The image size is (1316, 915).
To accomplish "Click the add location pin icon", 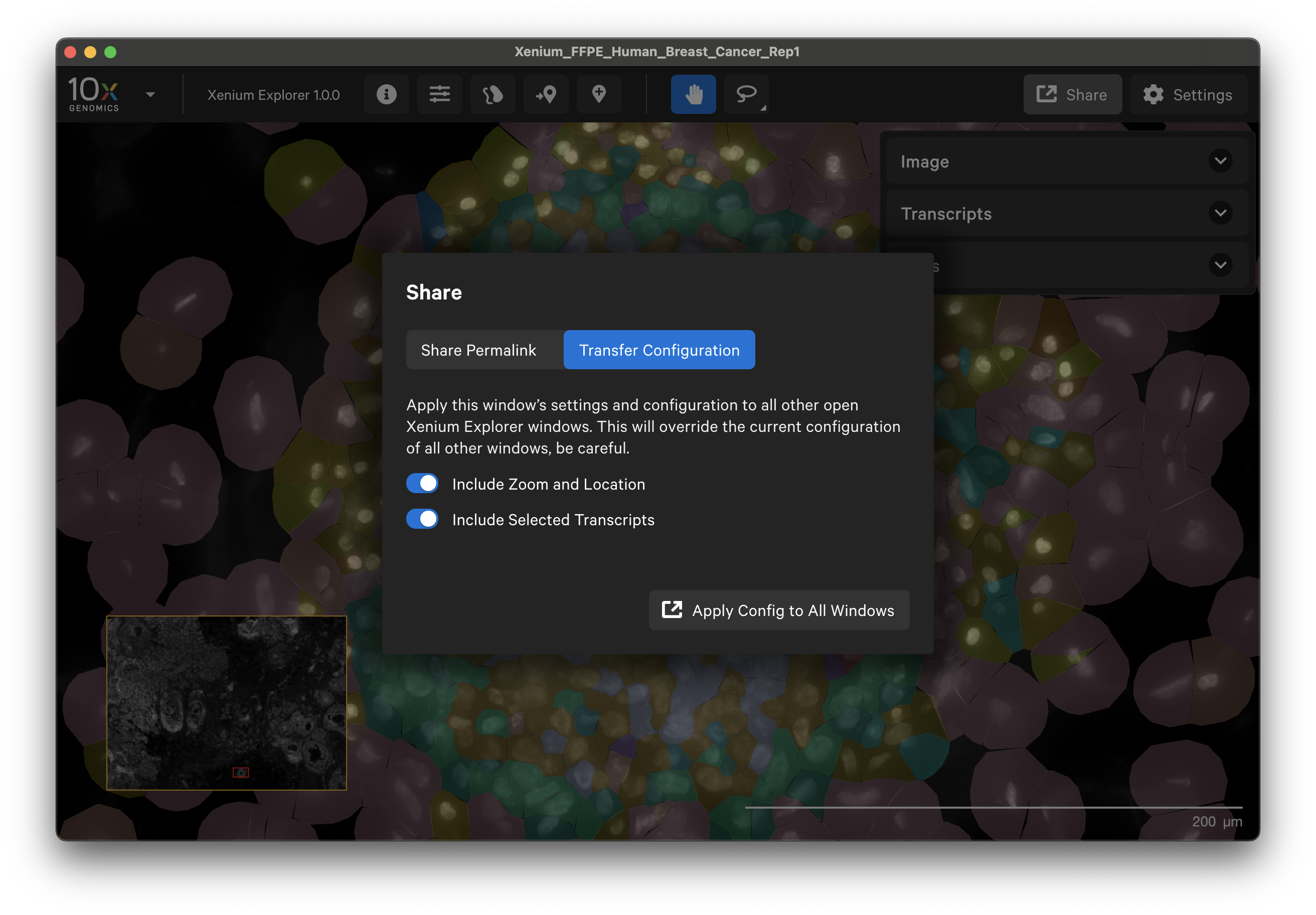I will pyautogui.click(x=599, y=95).
